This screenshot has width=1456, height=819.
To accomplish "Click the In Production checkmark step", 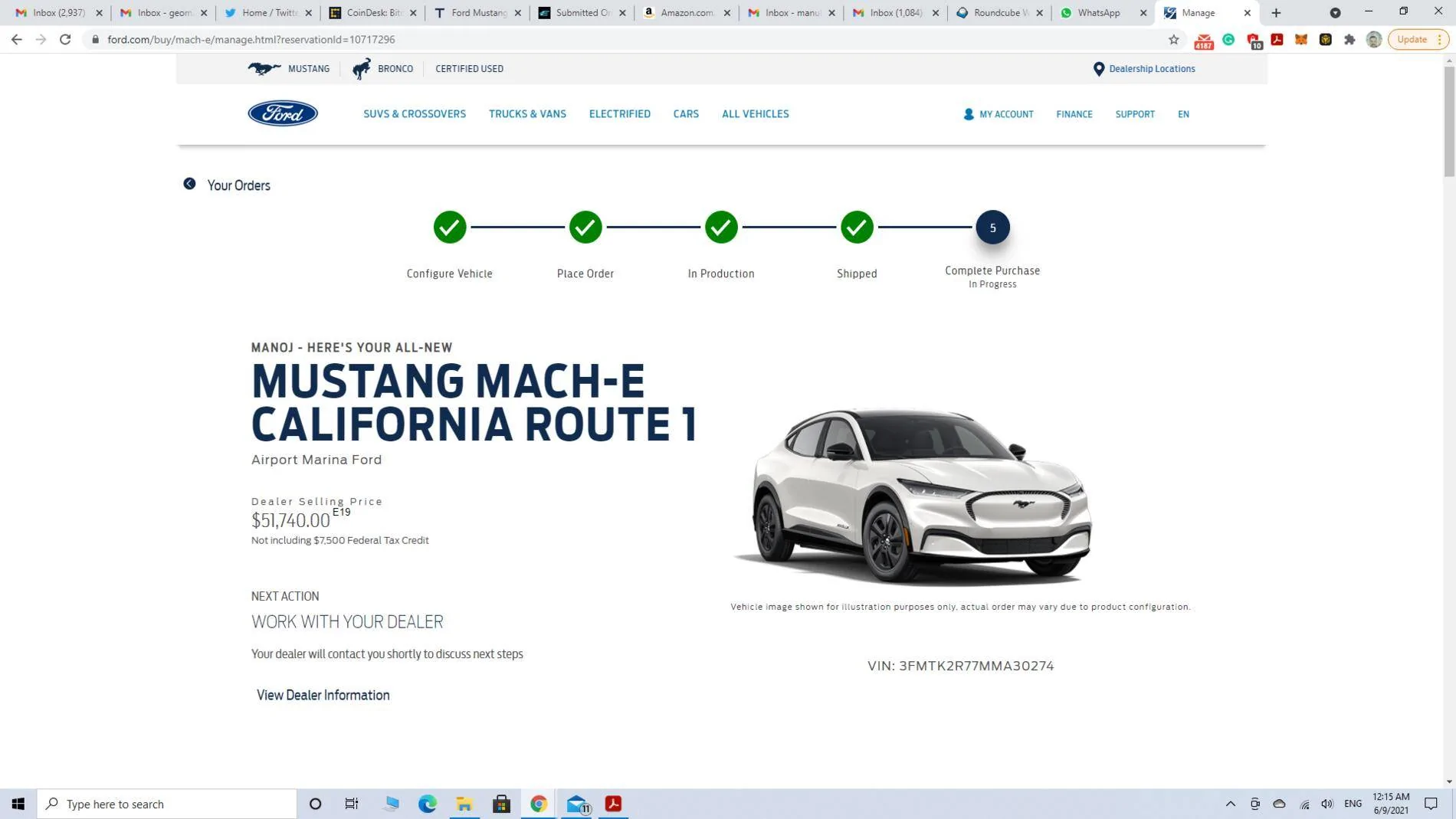I will click(721, 227).
